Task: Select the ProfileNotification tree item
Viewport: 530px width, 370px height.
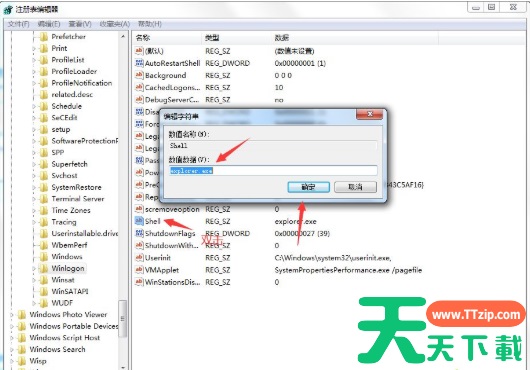Action: click(81, 83)
